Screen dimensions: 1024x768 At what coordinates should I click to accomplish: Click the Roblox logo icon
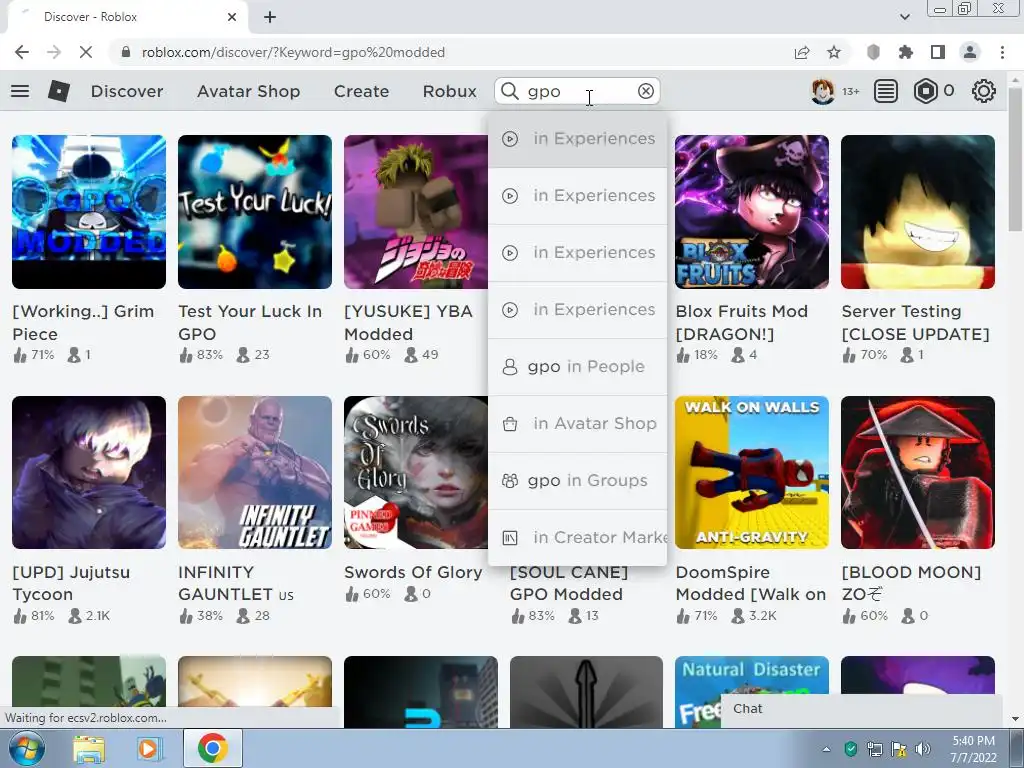point(59,91)
